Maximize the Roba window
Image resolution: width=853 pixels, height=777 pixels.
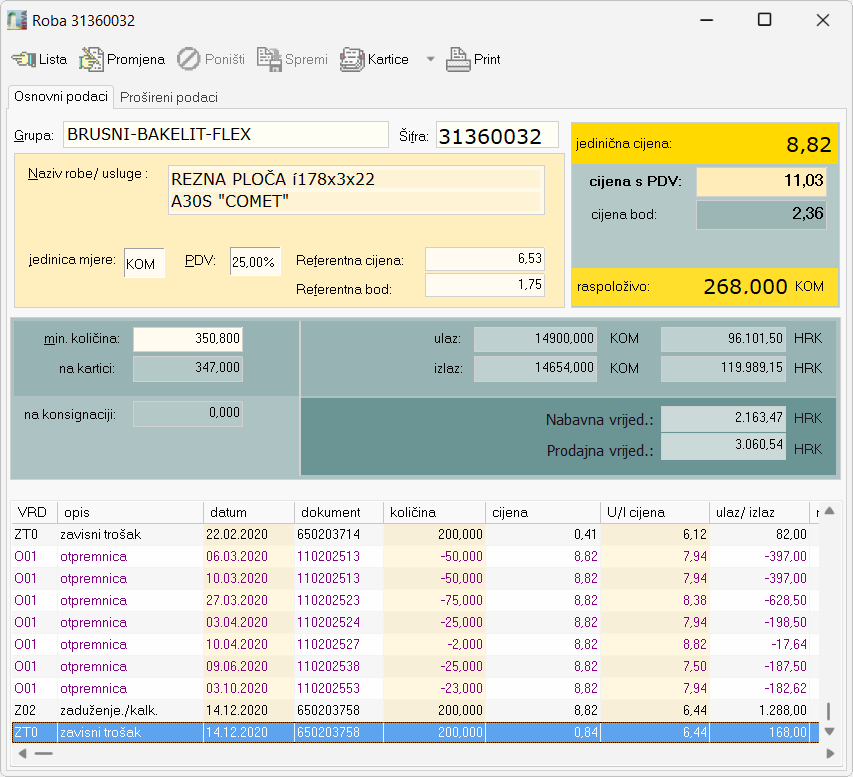(x=764, y=20)
